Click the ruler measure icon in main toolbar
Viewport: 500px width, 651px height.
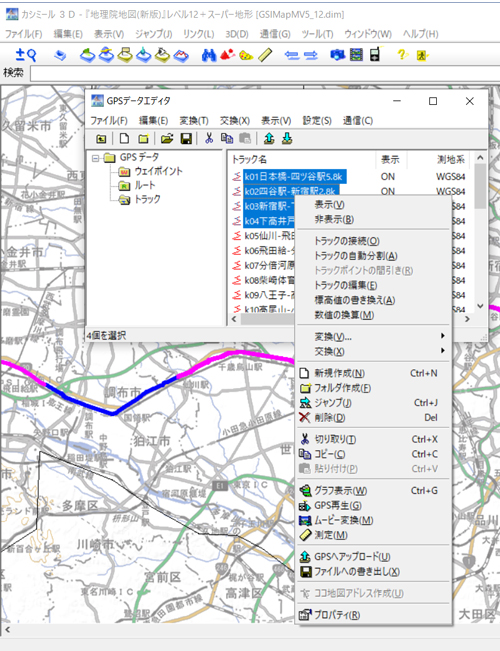point(265,55)
